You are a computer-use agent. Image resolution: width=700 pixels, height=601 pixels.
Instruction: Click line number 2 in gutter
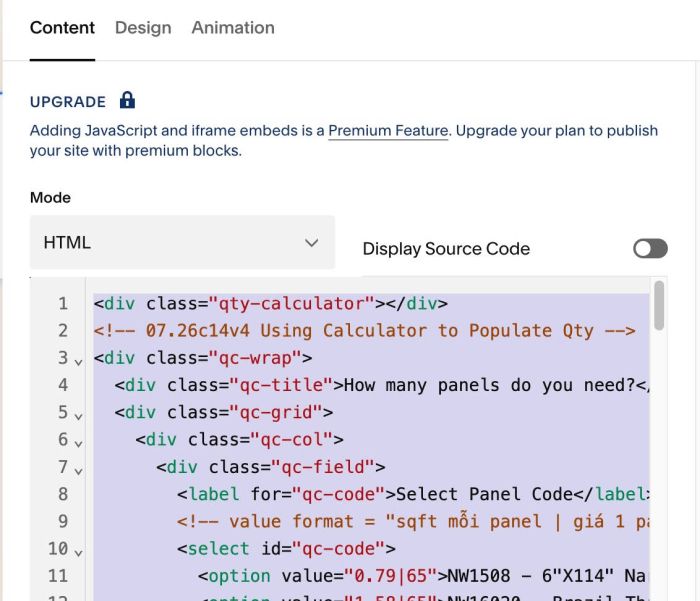(63, 331)
